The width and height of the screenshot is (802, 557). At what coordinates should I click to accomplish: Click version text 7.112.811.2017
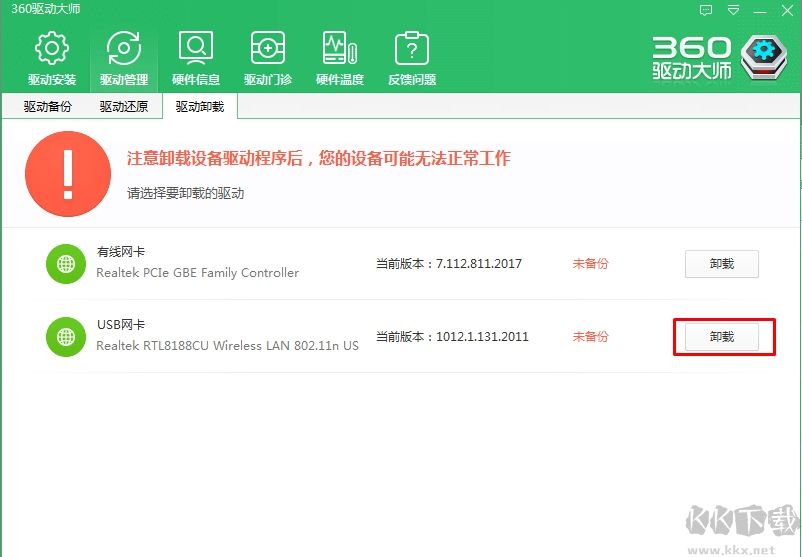479,264
